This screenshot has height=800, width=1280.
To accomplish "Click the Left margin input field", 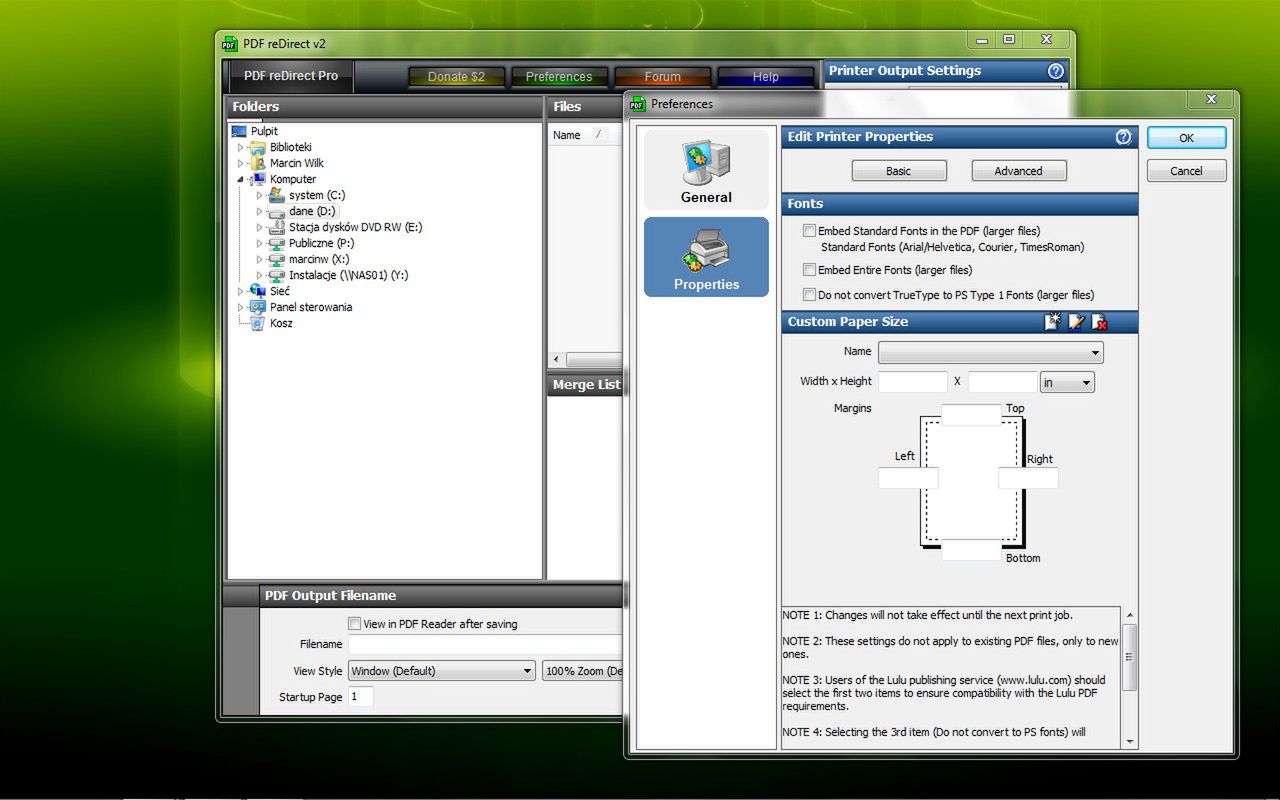I will point(908,478).
